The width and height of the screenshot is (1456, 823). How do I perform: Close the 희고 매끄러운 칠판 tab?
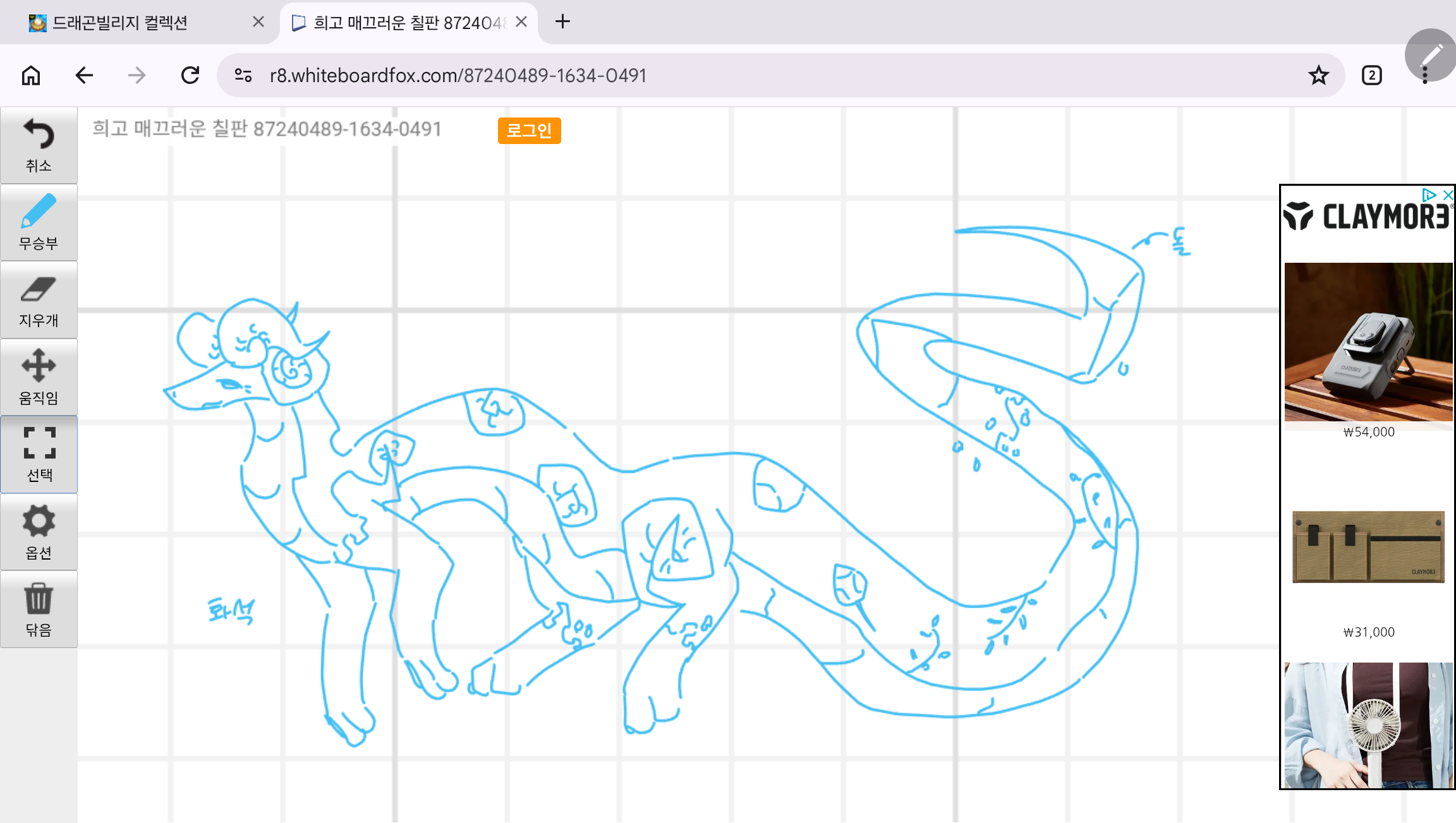pyautogui.click(x=521, y=22)
